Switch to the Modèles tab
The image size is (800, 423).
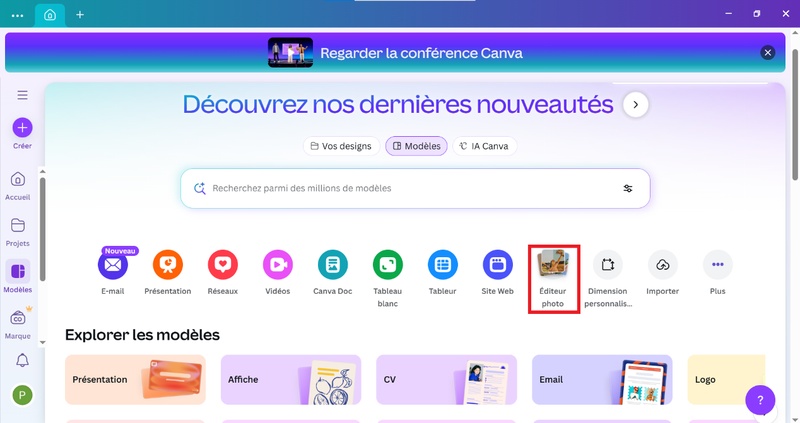point(416,146)
